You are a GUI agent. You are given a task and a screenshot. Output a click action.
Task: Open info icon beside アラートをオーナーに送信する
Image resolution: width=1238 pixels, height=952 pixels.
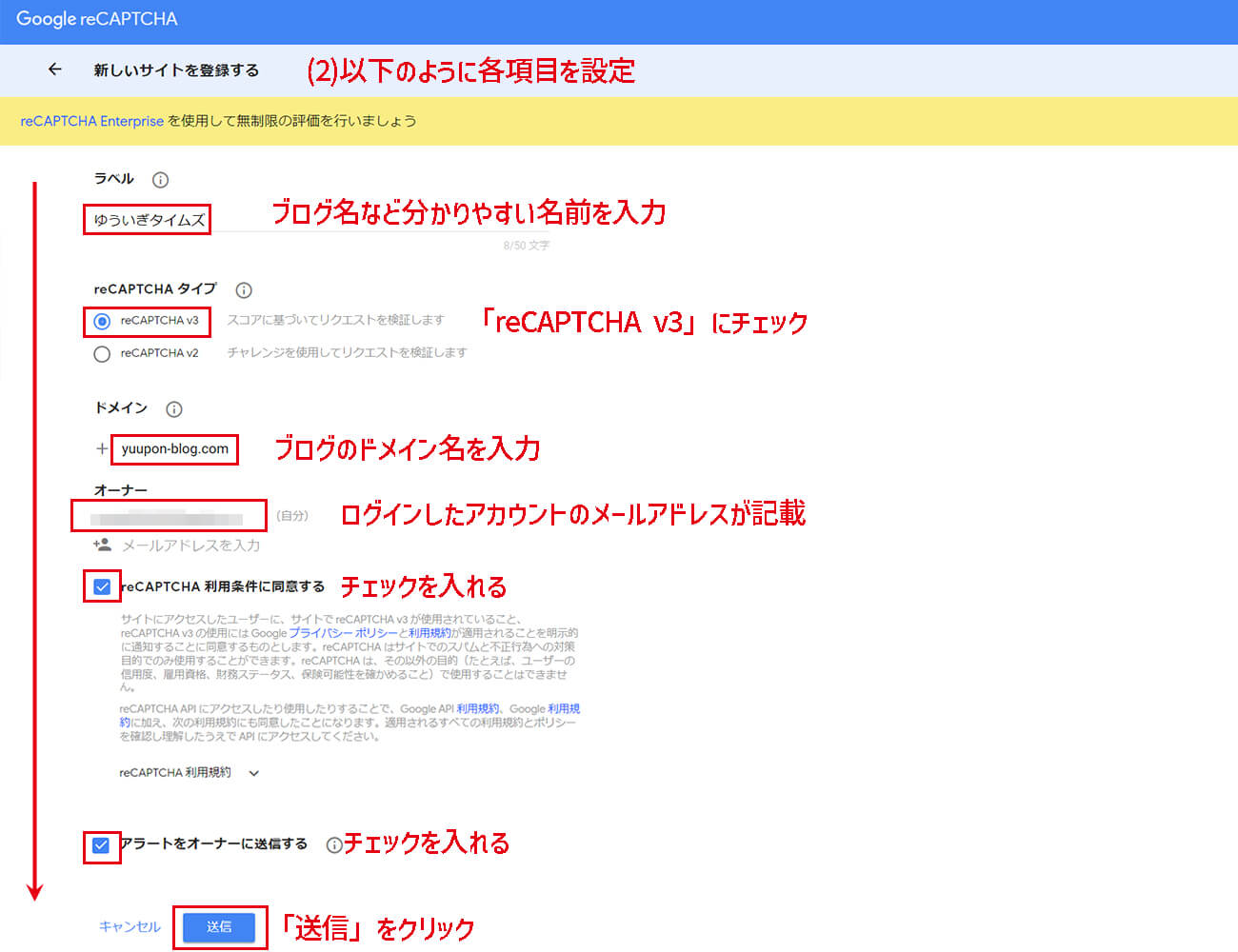pyautogui.click(x=333, y=844)
